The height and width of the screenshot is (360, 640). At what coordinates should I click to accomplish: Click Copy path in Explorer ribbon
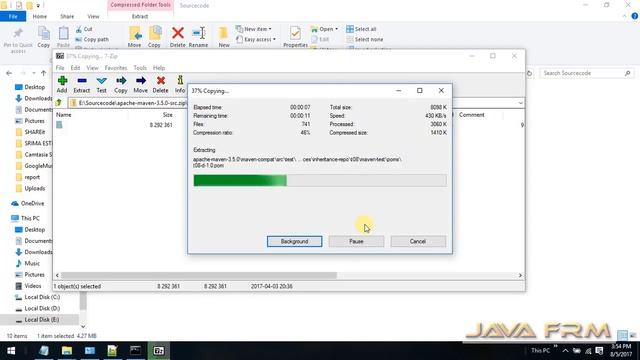pyautogui.click(x=92, y=40)
